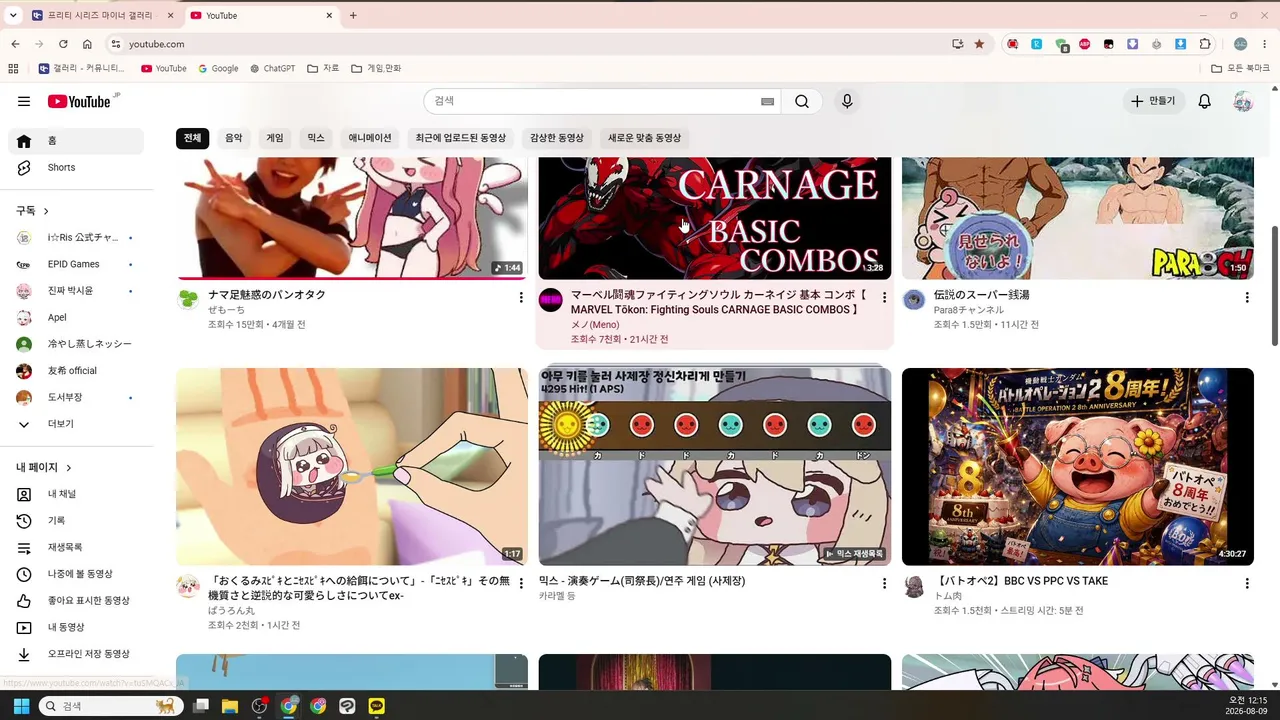This screenshot has height=720, width=1280.
Task: Open KakaoTalk from the taskbar
Action: coord(376,706)
